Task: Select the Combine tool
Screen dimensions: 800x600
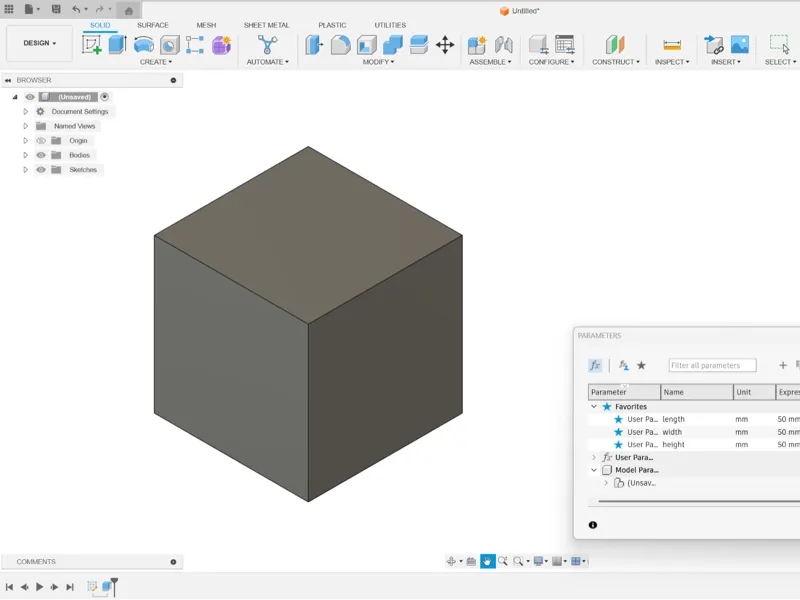Action: pyautogui.click(x=393, y=45)
